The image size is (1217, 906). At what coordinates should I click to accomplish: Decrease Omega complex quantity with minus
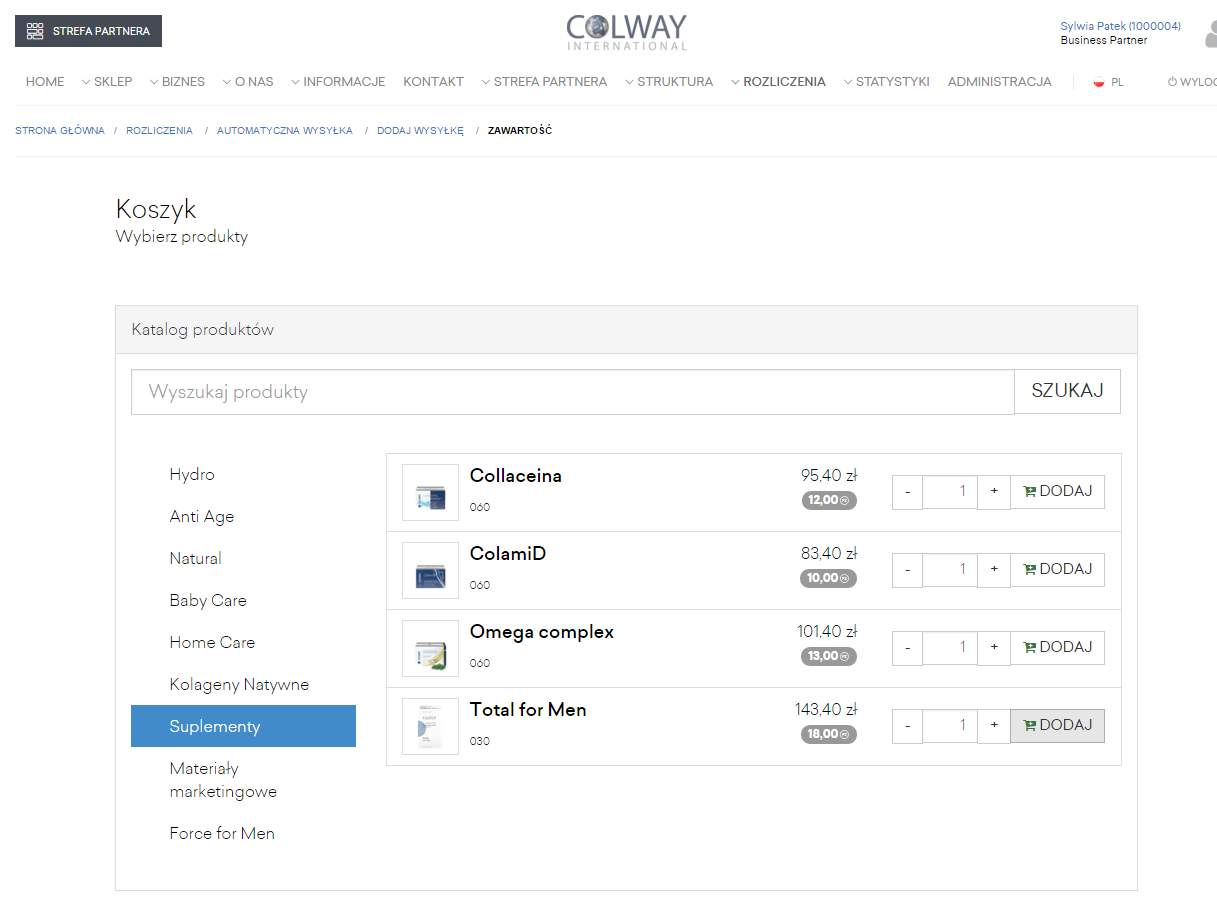pos(907,648)
